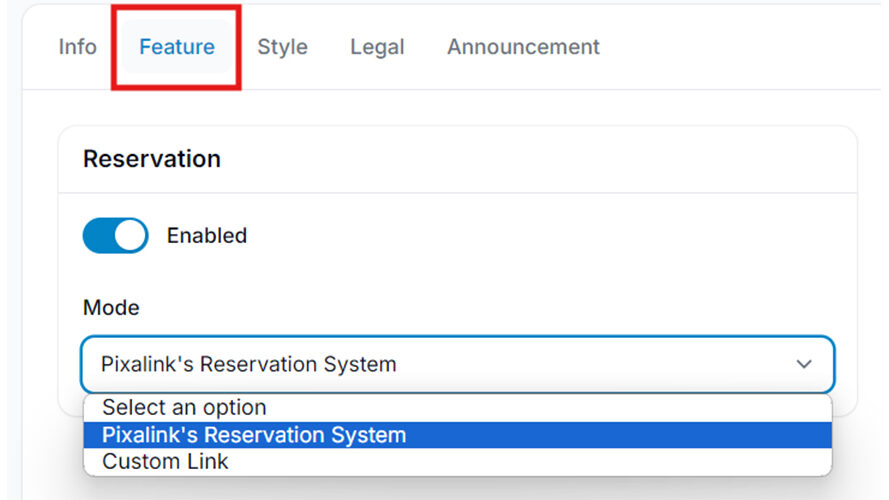The image size is (889, 500).
Task: Switch off the Reservation Enabled toggle
Action: click(116, 235)
